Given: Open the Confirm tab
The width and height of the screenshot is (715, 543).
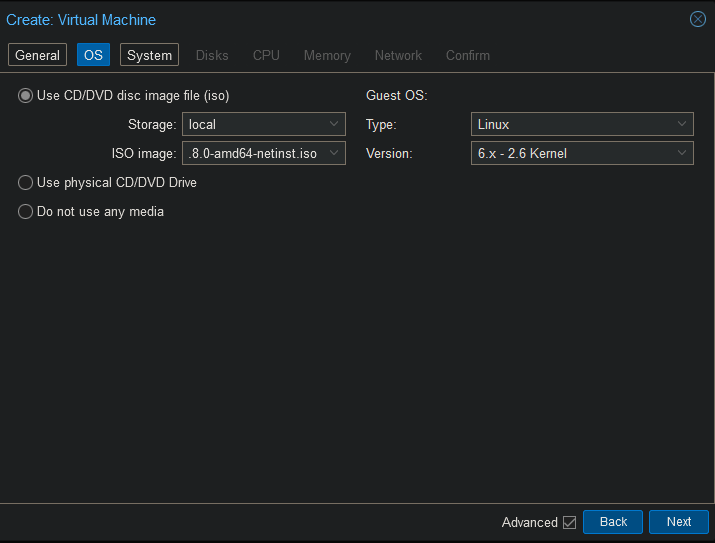Looking at the screenshot, I should 467,55.
